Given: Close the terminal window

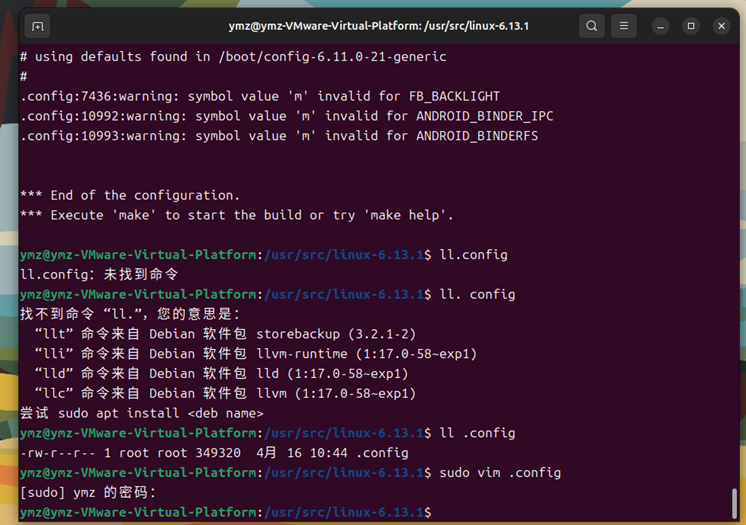Looking at the screenshot, I should click(x=721, y=26).
